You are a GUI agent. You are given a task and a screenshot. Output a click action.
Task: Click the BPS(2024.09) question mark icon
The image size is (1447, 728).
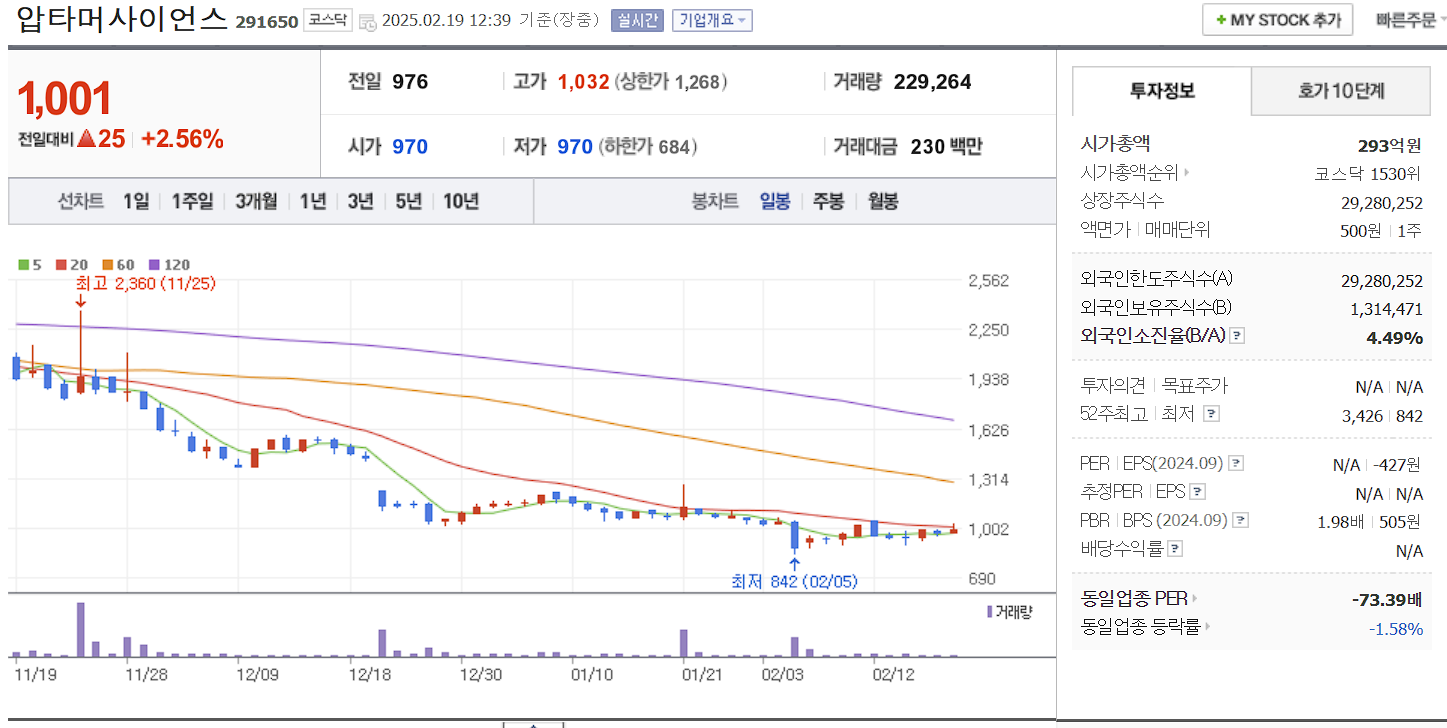point(1241,519)
